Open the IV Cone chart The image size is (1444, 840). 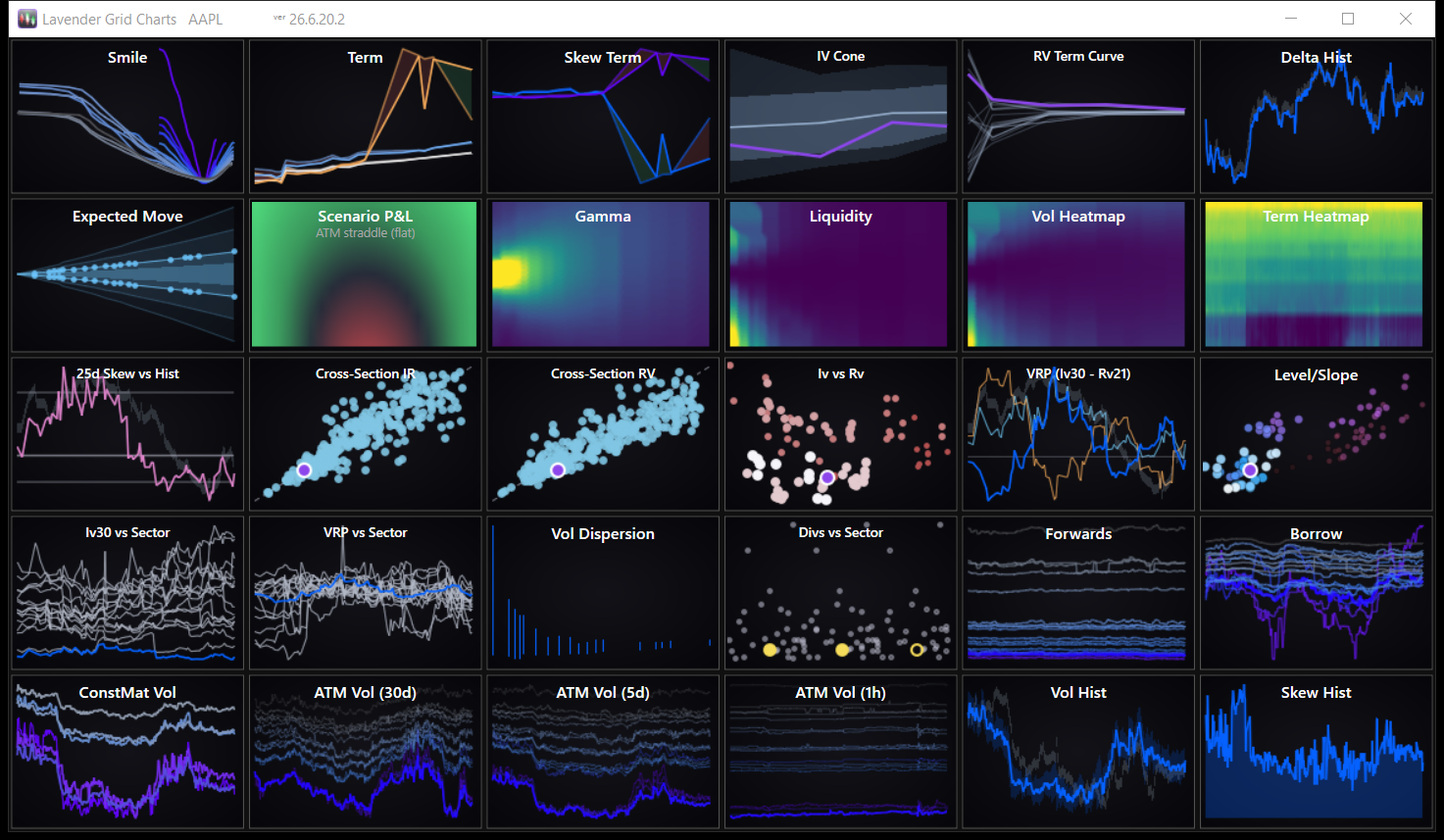point(840,117)
